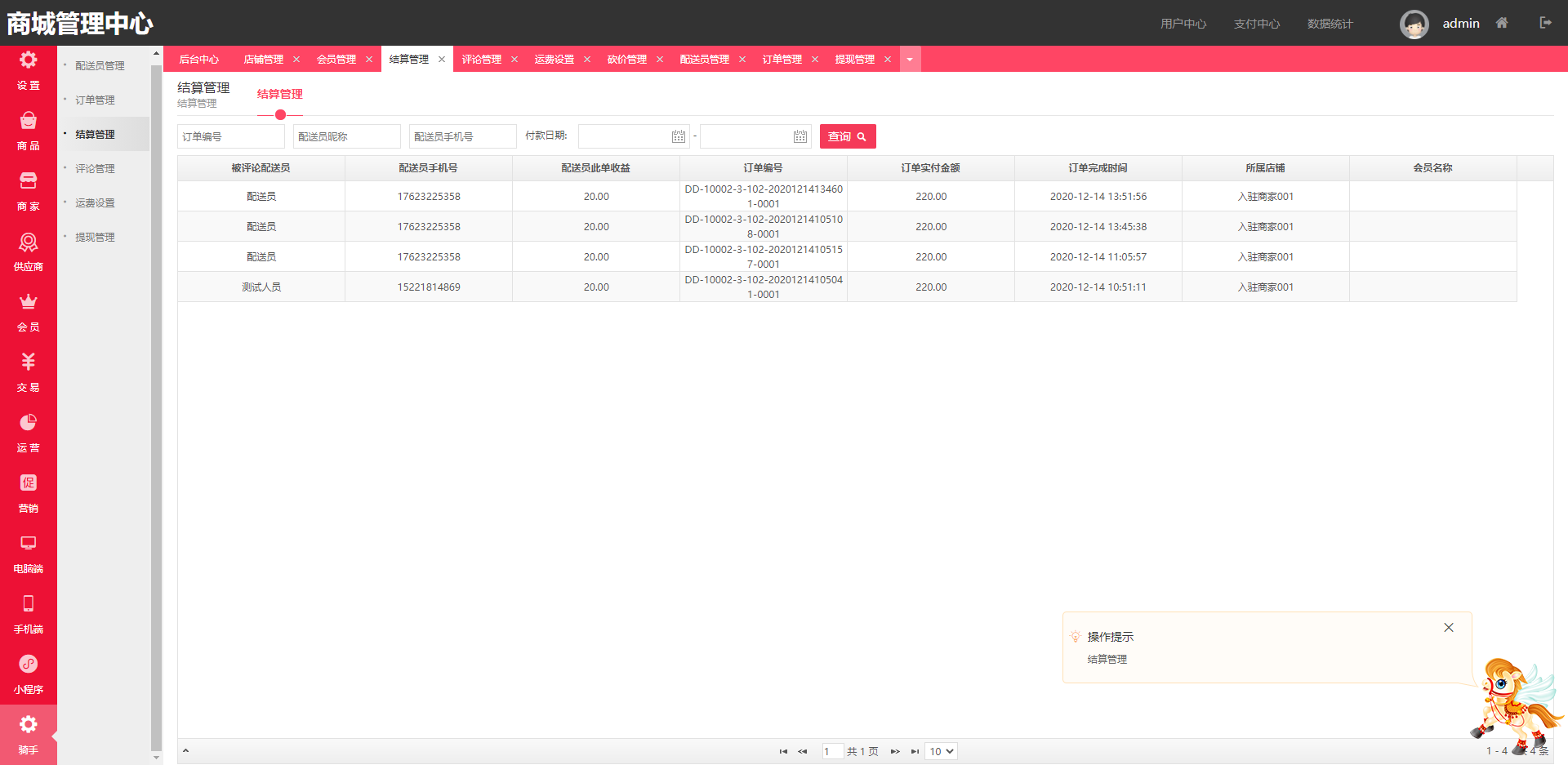Close the 操作提示 tip box
The width and height of the screenshot is (1568, 765).
coord(1449,628)
